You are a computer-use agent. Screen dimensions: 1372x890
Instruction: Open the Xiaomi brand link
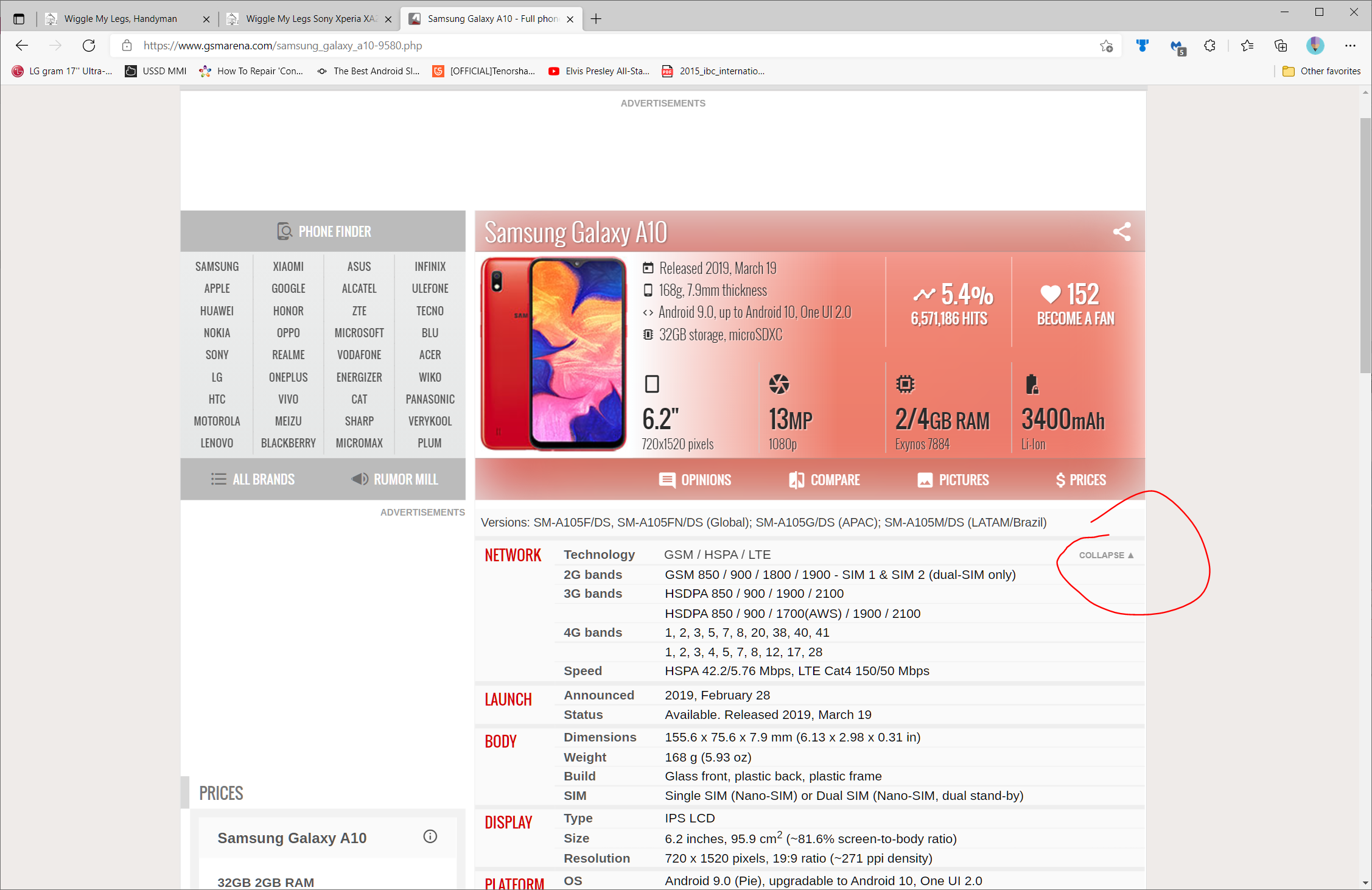tap(288, 267)
